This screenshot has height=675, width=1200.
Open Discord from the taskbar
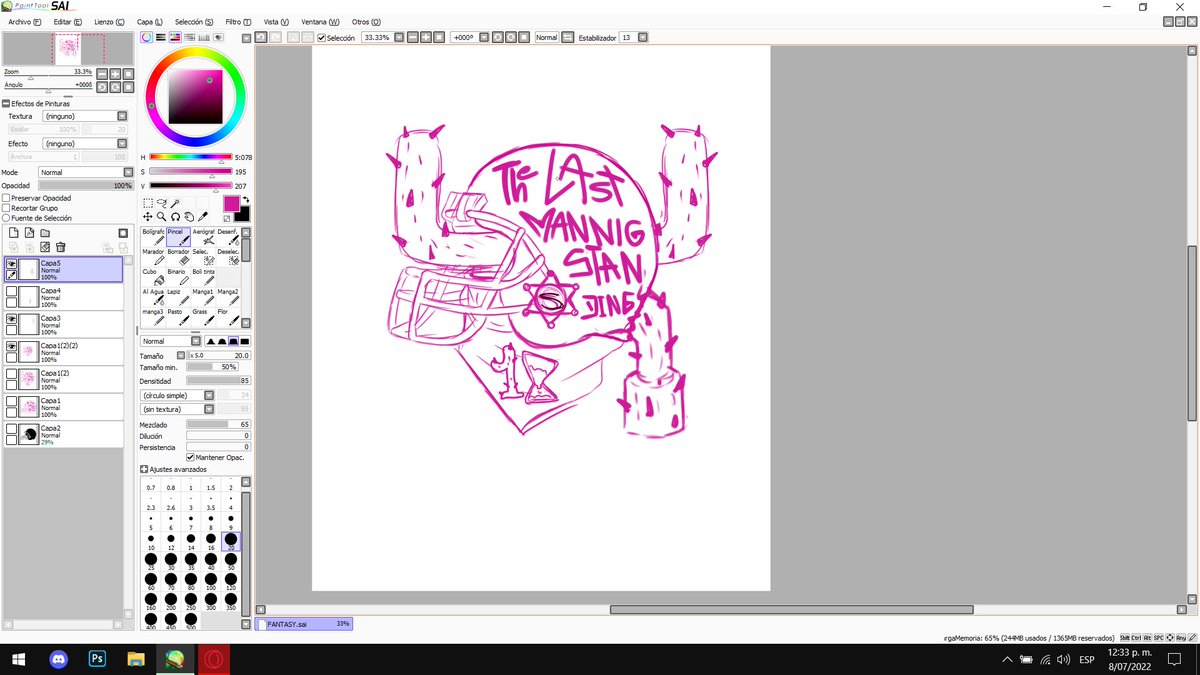click(58, 659)
